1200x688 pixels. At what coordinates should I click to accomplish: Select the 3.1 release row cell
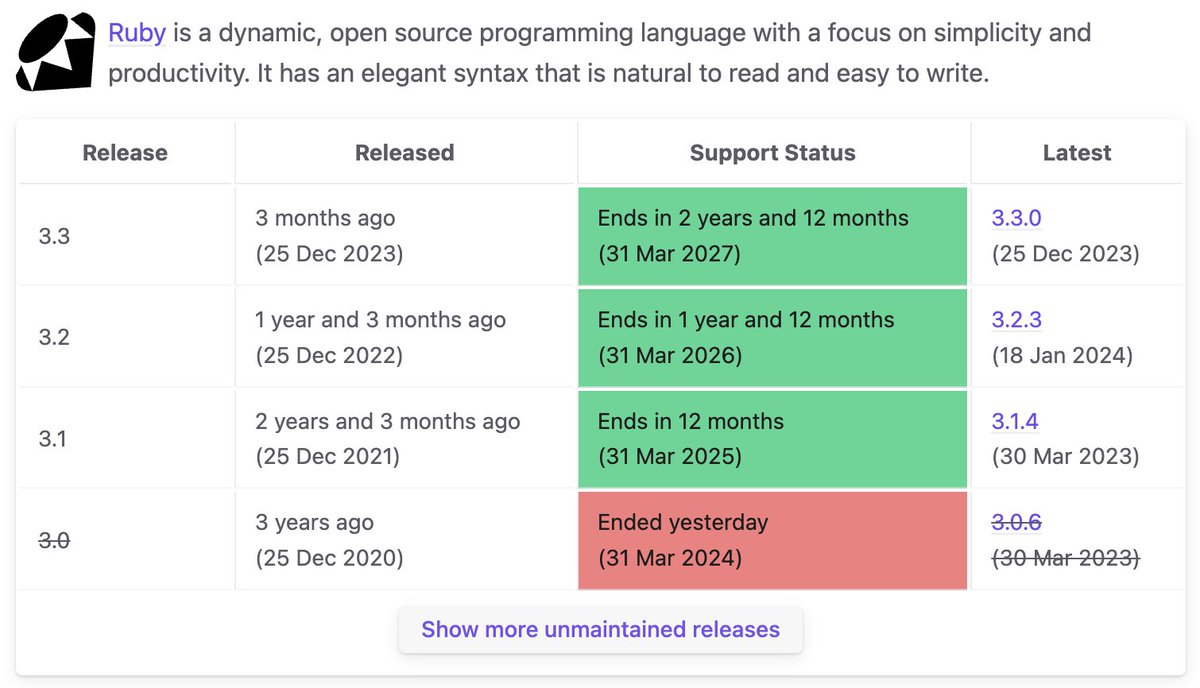pos(126,439)
